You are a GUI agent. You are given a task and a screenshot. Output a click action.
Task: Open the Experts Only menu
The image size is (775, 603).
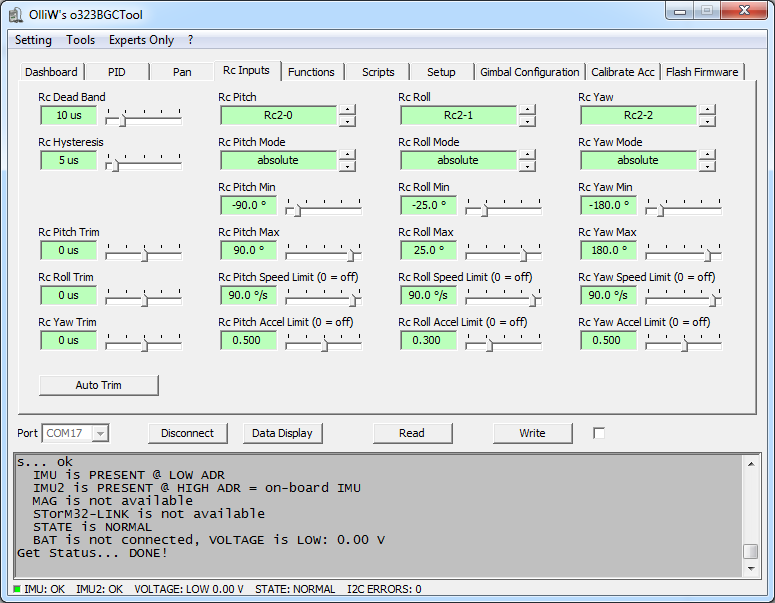[141, 40]
